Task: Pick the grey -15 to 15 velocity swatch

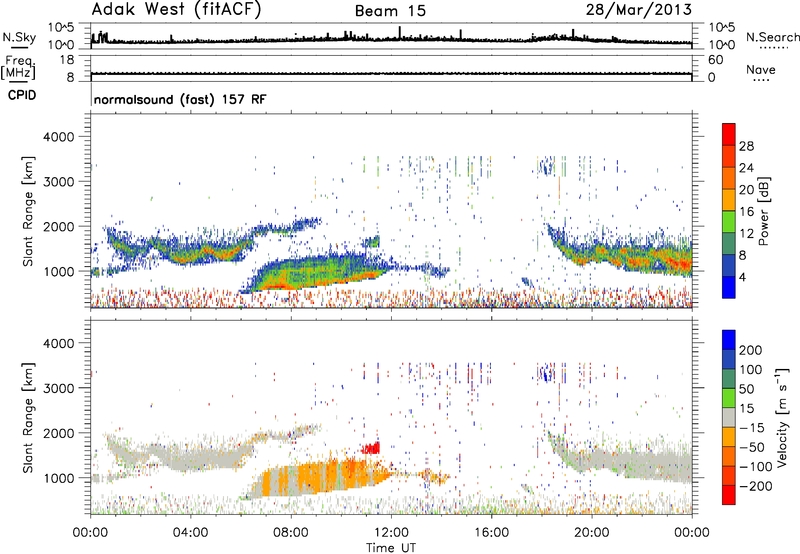Action: click(729, 418)
